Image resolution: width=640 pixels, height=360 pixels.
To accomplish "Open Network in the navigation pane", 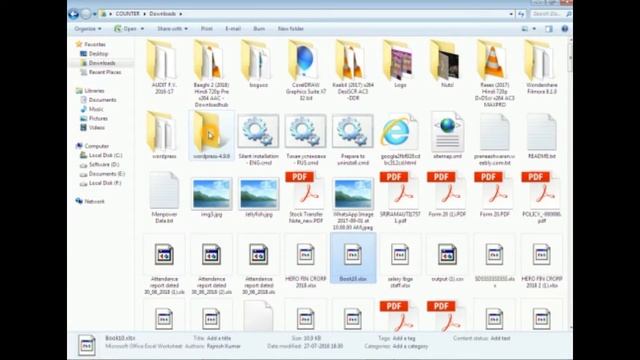I will coord(94,201).
